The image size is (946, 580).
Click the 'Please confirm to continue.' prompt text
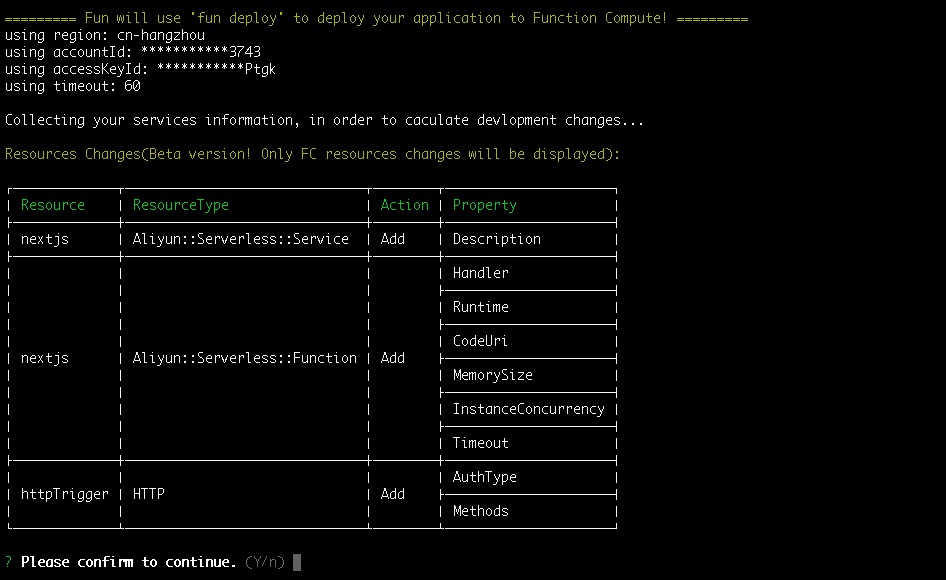pyautogui.click(x=128, y=562)
